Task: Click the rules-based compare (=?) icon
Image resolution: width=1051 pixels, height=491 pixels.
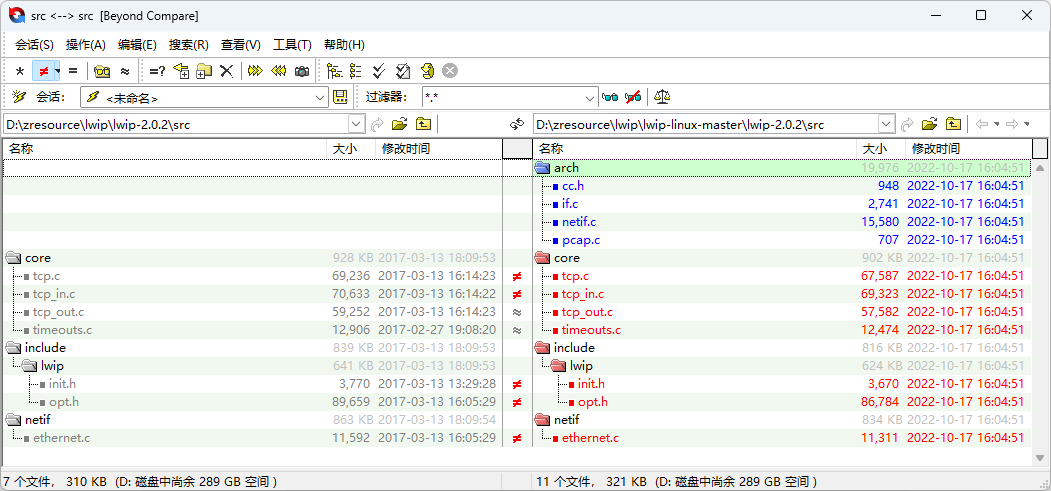Action: click(158, 71)
